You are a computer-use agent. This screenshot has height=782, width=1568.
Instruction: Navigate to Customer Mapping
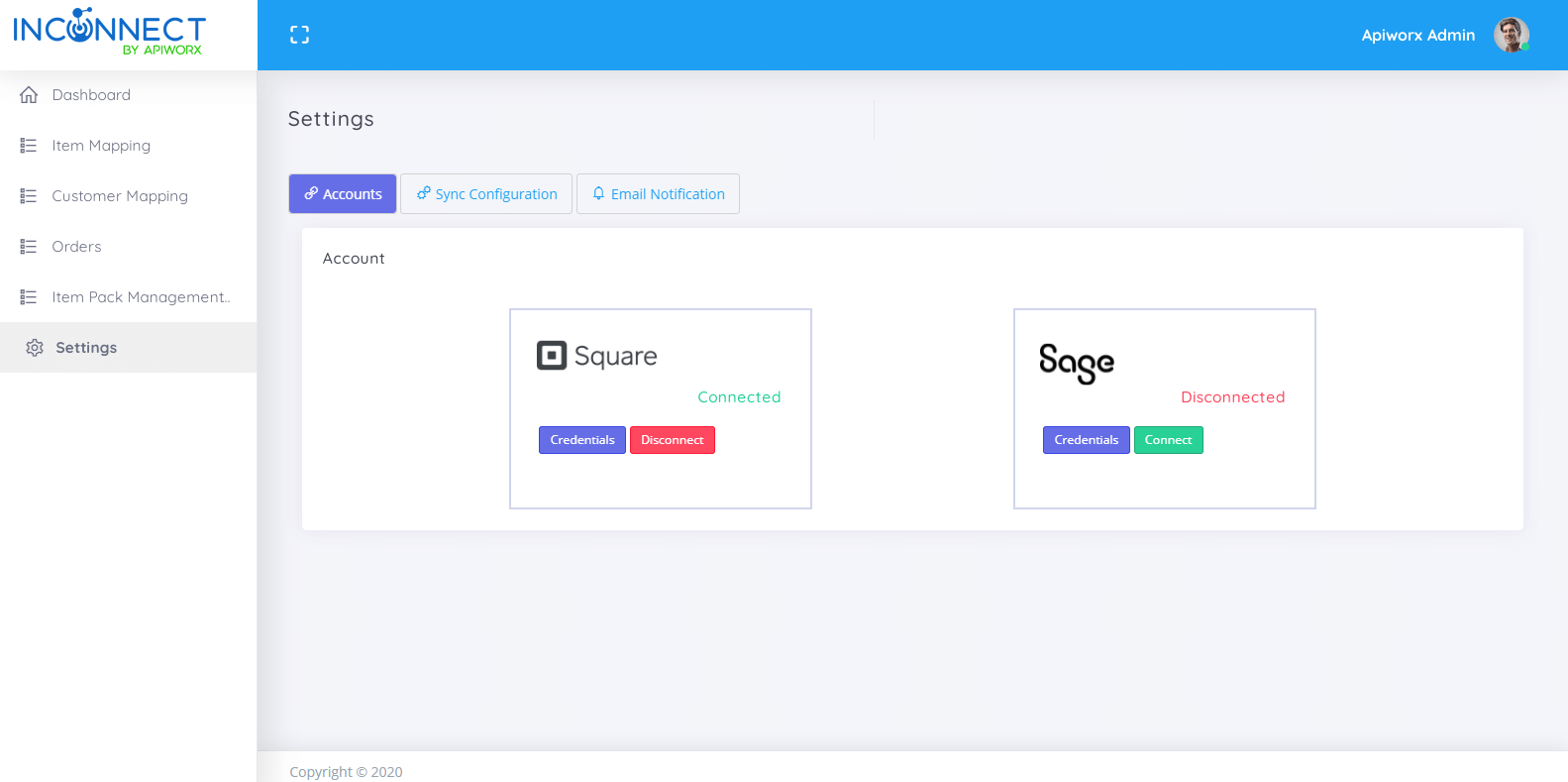[x=129, y=196]
